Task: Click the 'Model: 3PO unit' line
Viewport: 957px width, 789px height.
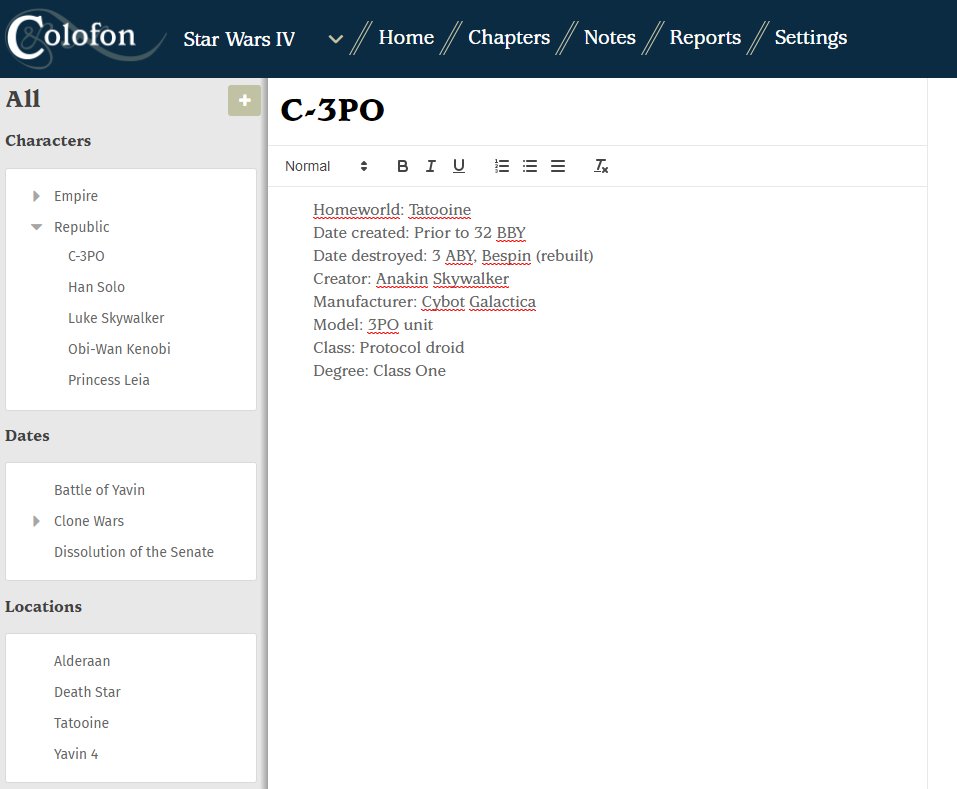Action: (x=373, y=325)
